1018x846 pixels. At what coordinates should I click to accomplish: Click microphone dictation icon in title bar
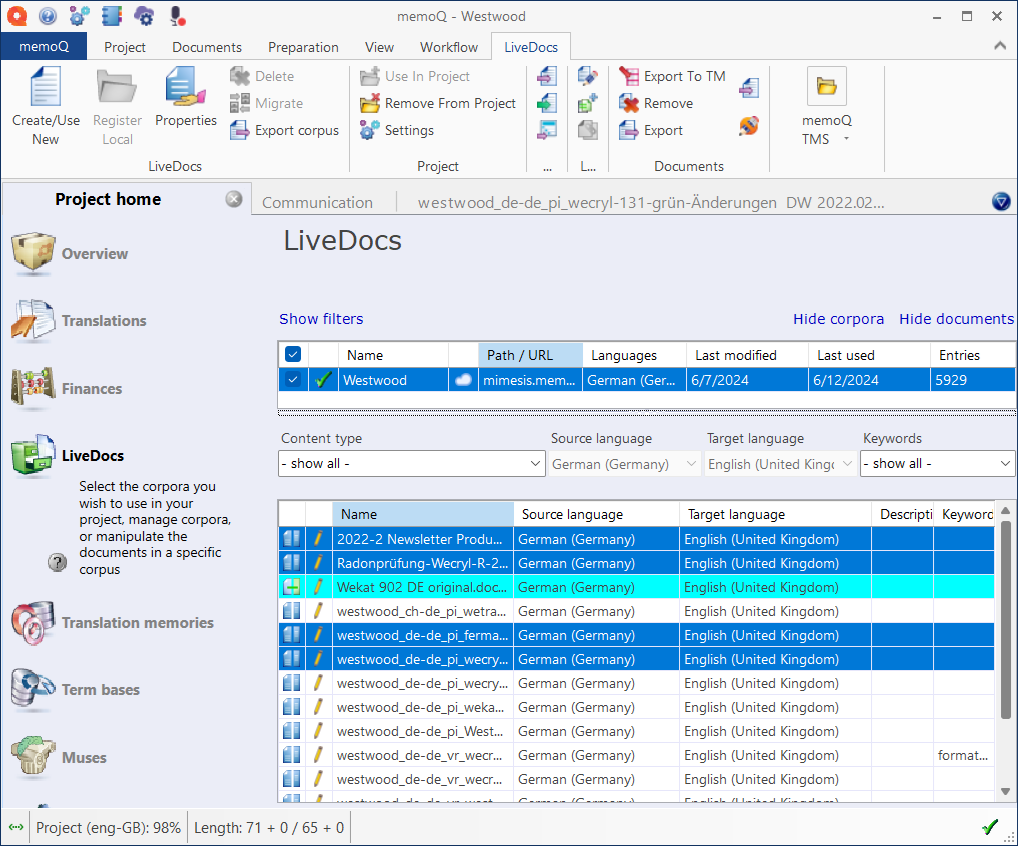point(177,16)
